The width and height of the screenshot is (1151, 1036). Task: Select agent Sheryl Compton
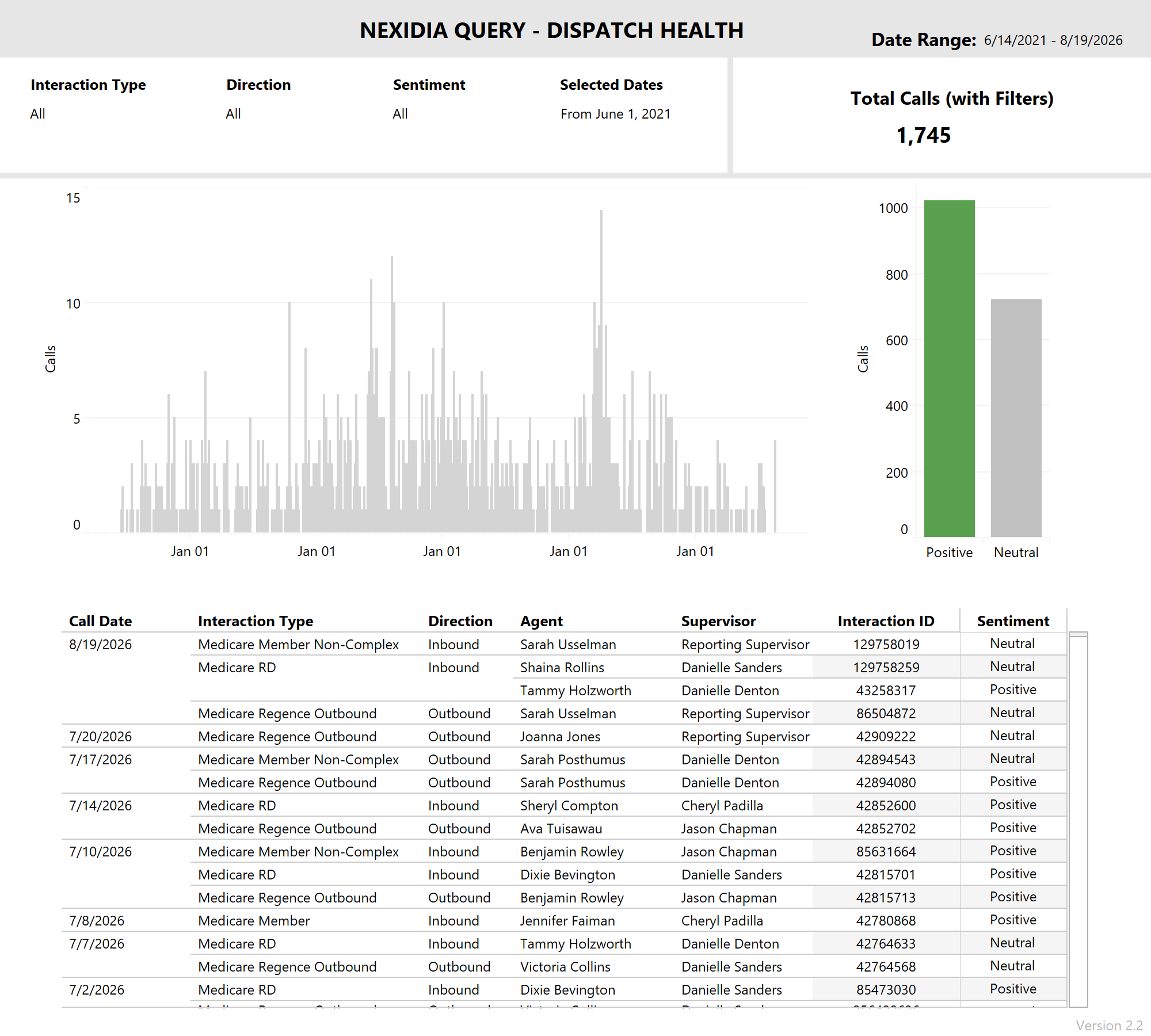[x=569, y=805]
